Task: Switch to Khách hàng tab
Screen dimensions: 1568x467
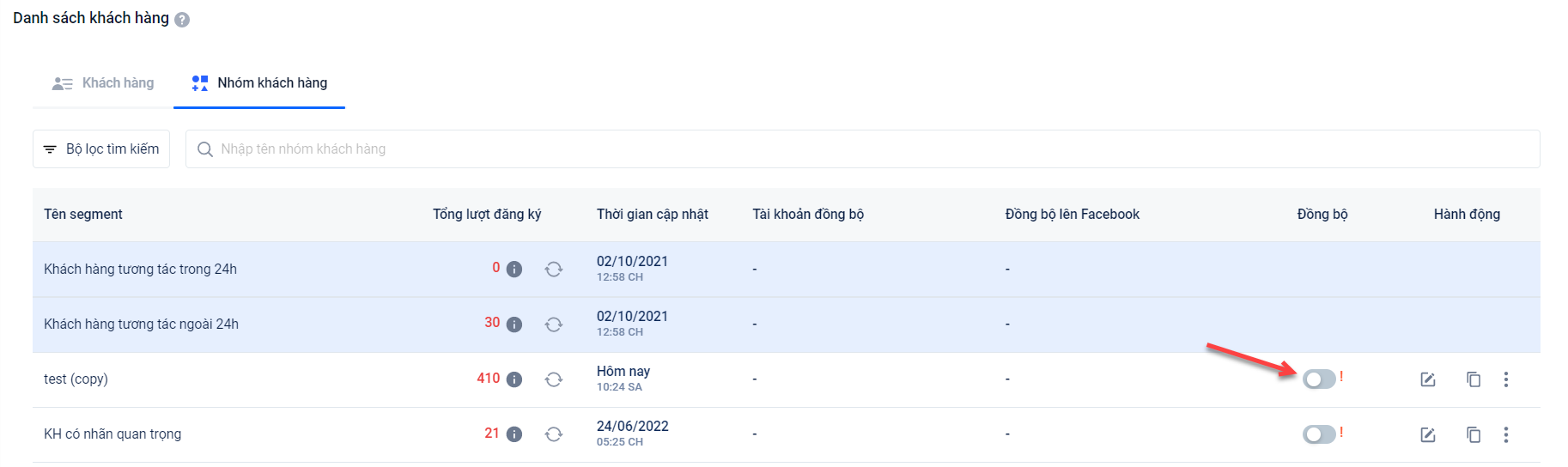Action: 103,83
